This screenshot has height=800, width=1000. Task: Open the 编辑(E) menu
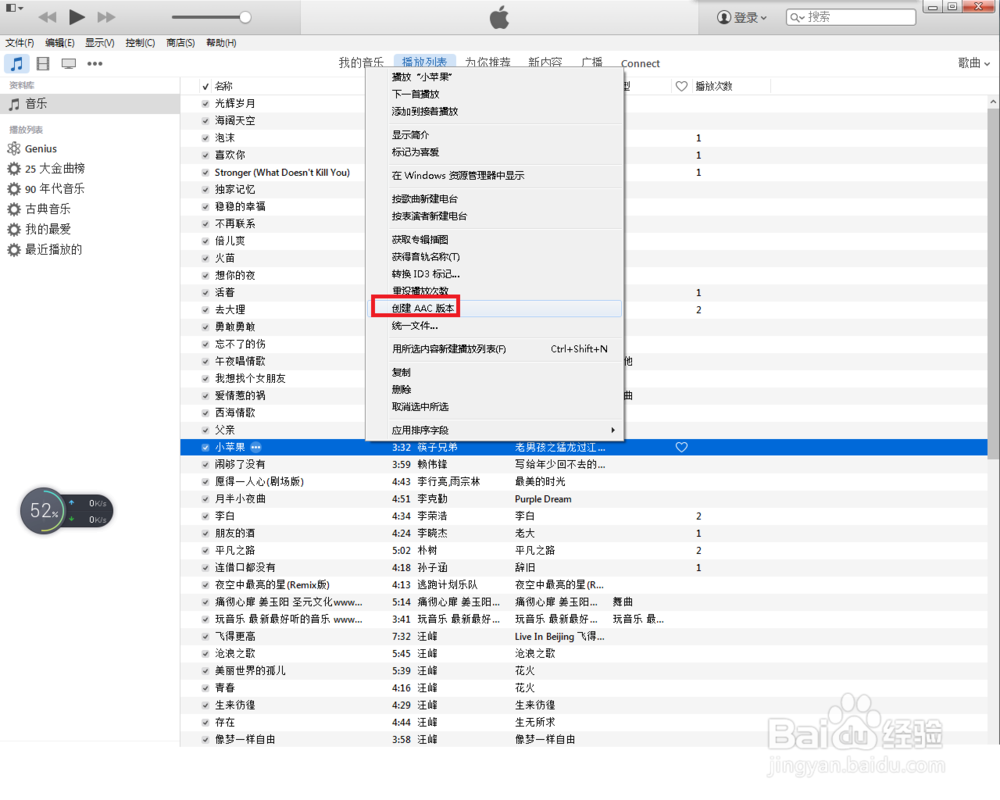pyautogui.click(x=60, y=43)
